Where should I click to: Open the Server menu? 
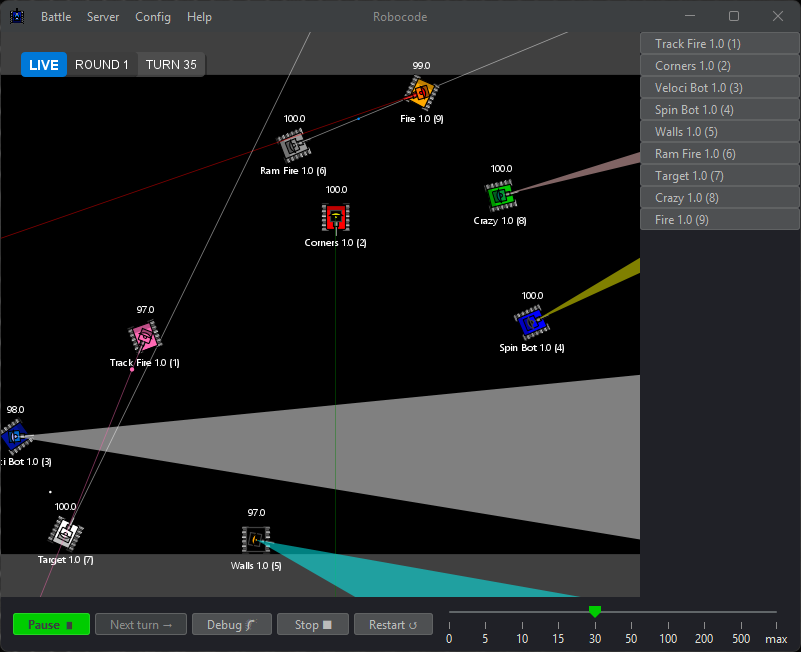(103, 17)
